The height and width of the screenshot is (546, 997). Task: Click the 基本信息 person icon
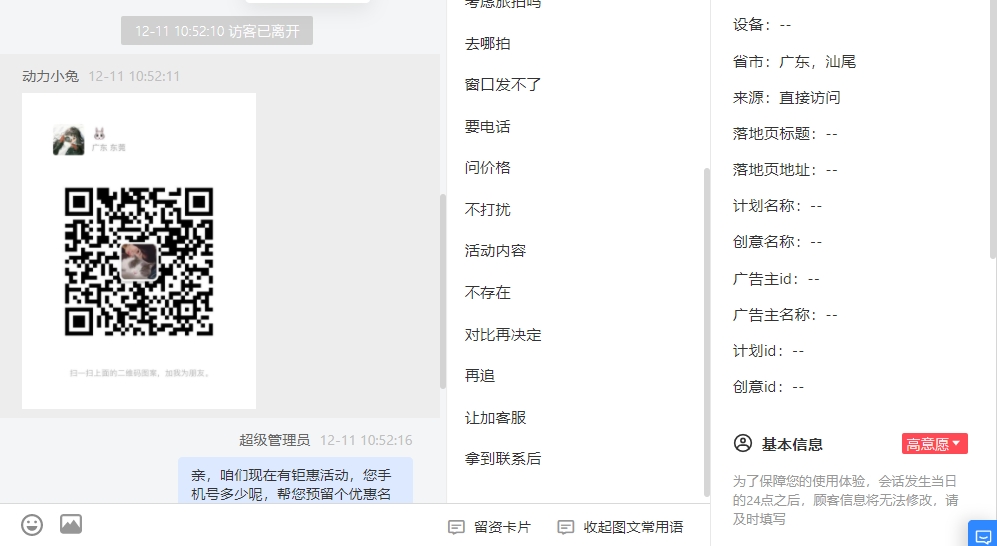[x=742, y=443]
